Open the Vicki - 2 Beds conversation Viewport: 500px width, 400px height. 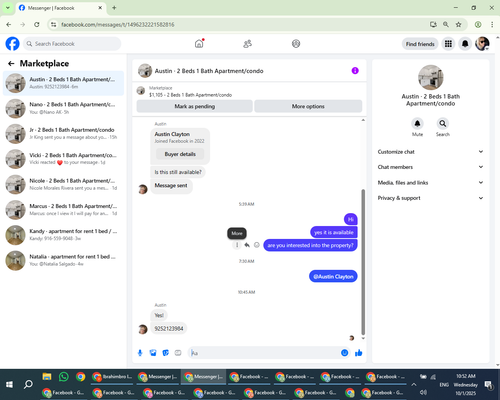(x=63, y=159)
